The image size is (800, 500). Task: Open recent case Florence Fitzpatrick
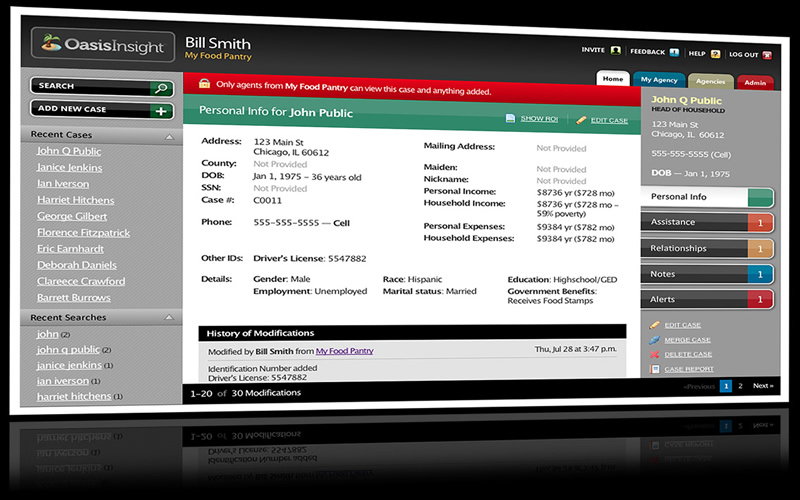click(83, 232)
